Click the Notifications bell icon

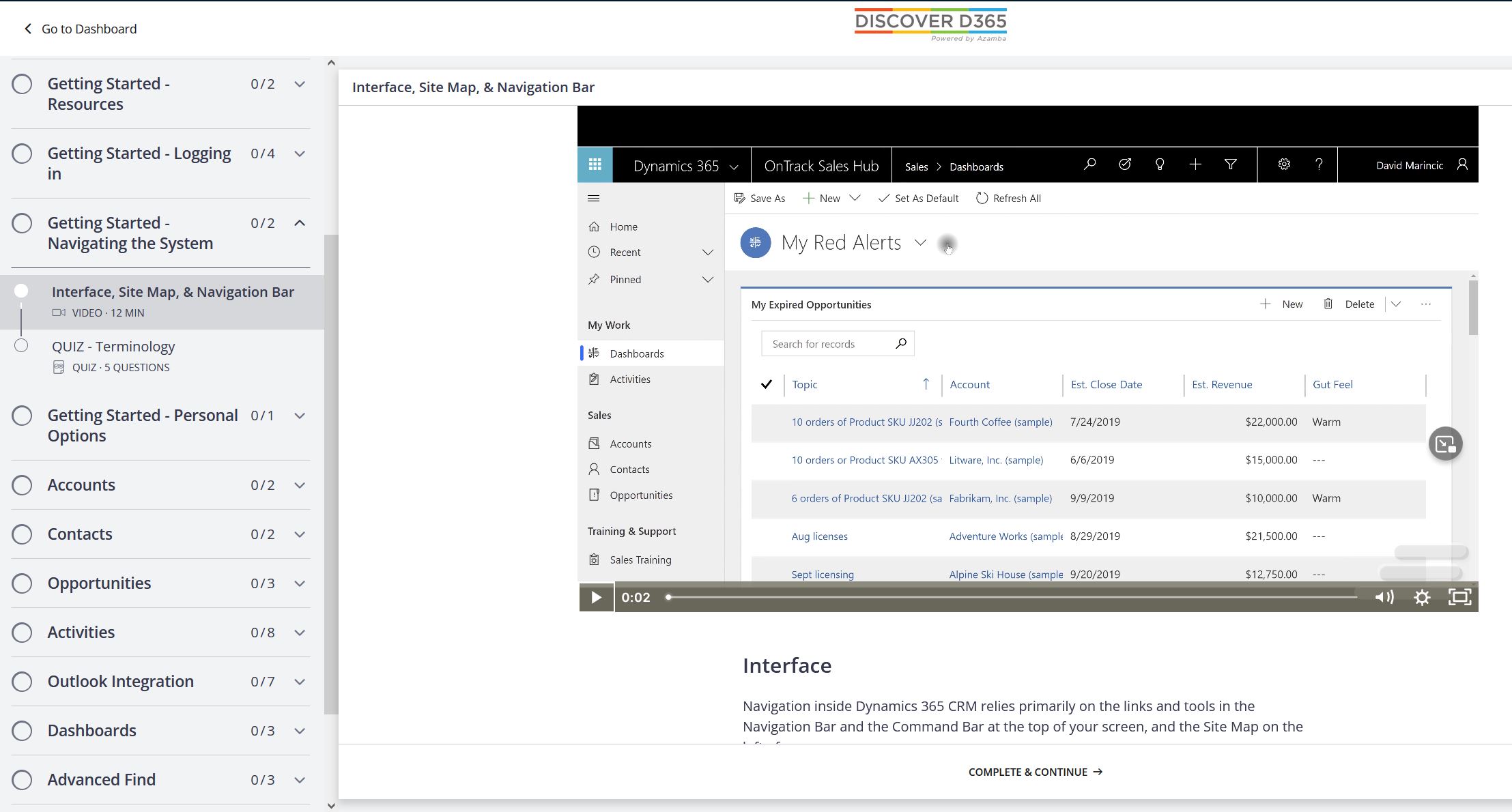pyautogui.click(x=1158, y=166)
